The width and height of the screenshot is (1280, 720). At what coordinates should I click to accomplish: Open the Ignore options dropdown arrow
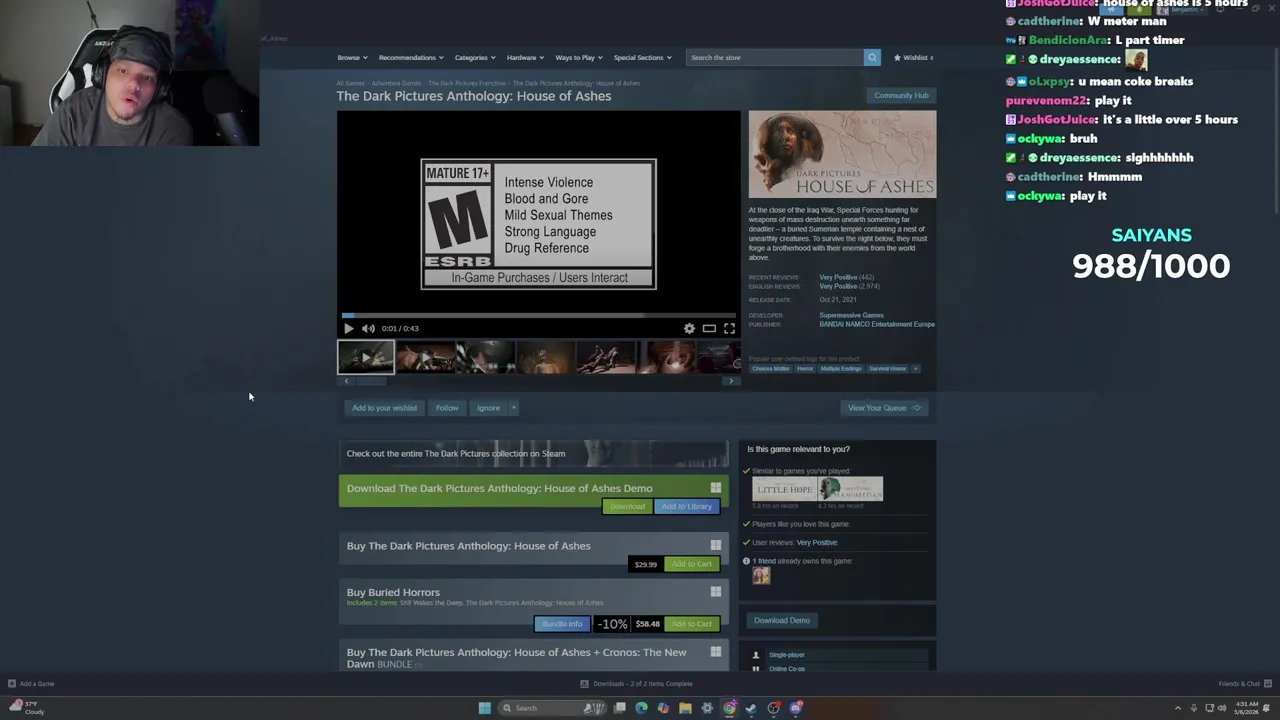click(x=513, y=408)
